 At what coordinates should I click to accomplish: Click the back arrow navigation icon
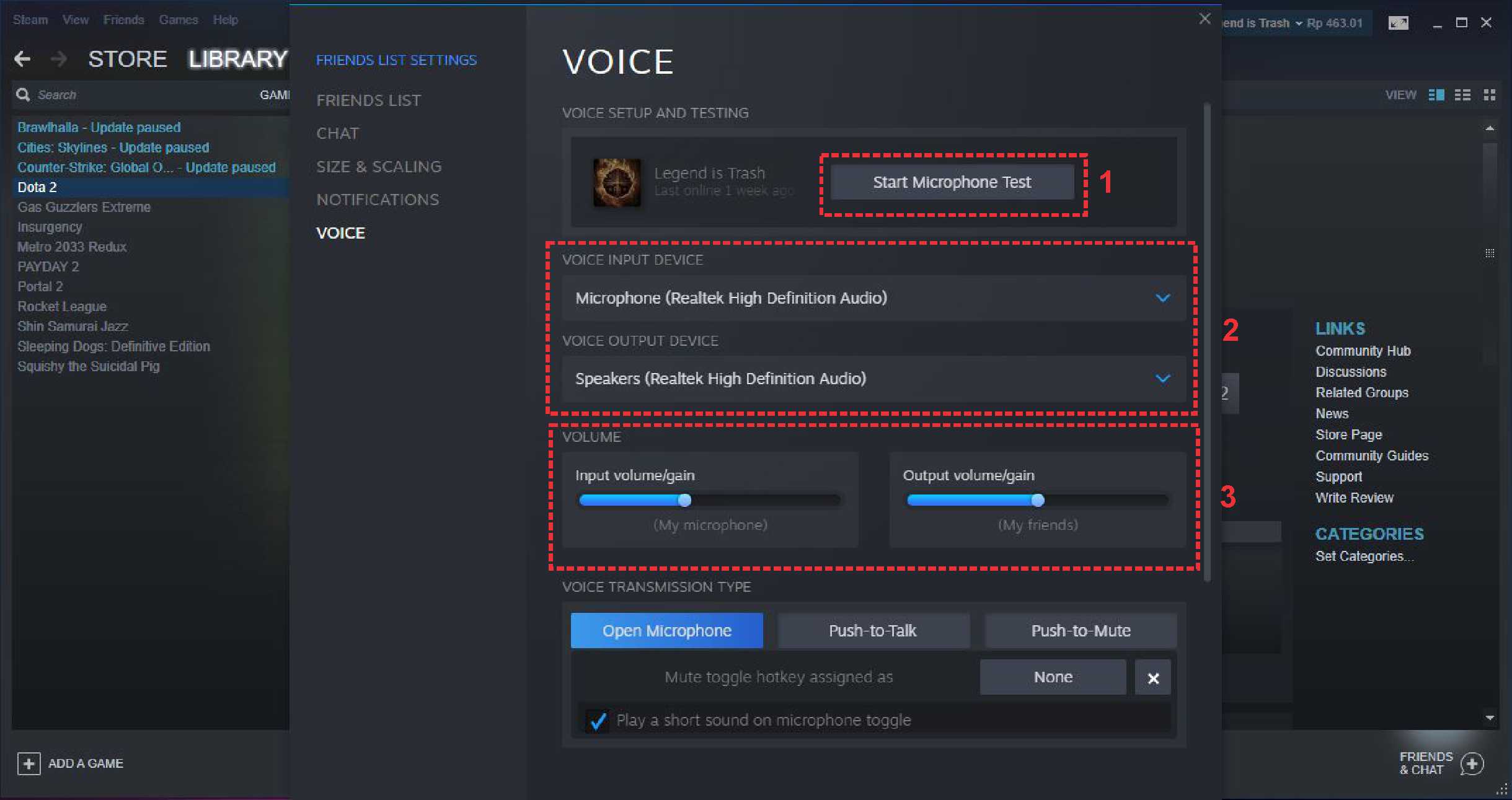[x=22, y=59]
